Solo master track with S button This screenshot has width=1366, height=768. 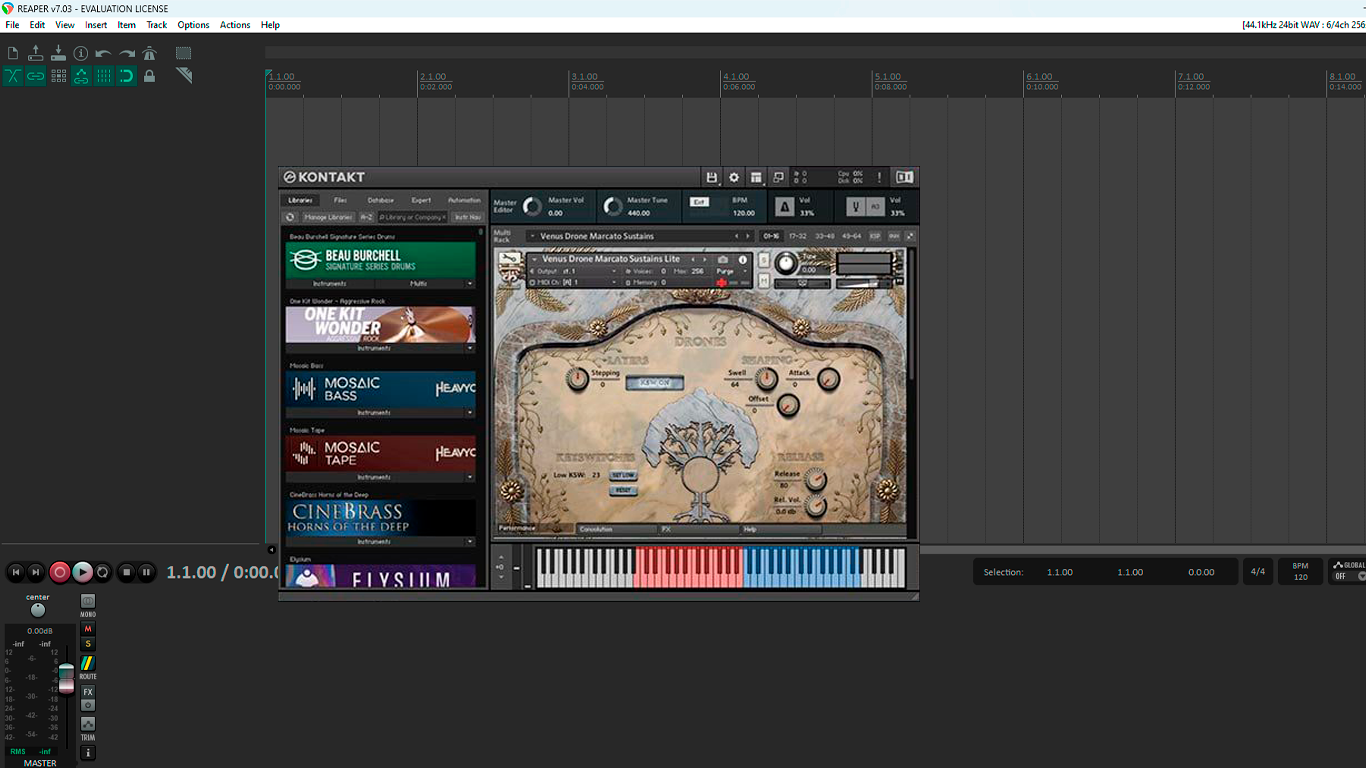point(88,644)
